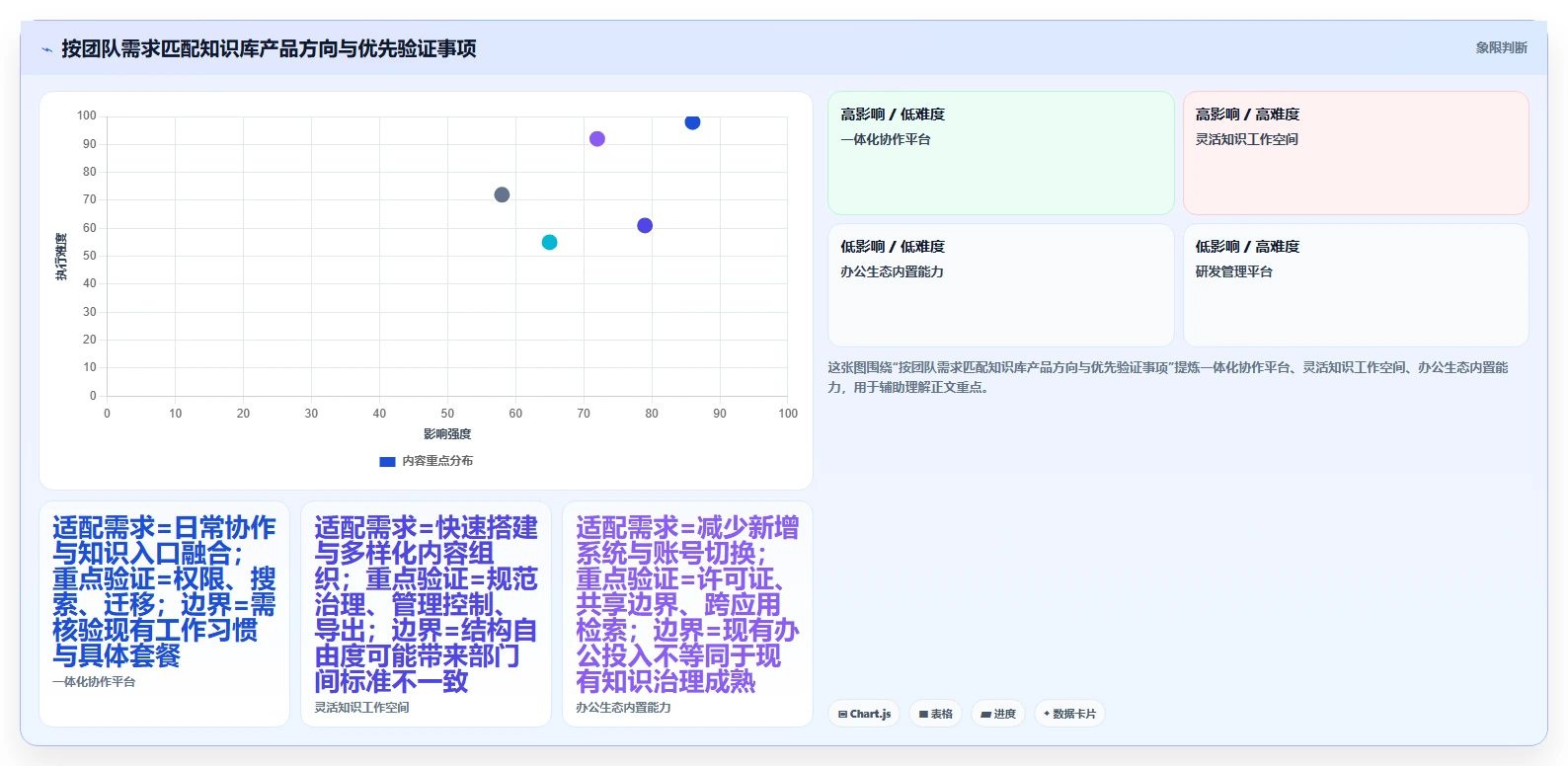Open the 高影响 / 低难度 quadrant card
The image size is (1568, 766).
point(1001,153)
